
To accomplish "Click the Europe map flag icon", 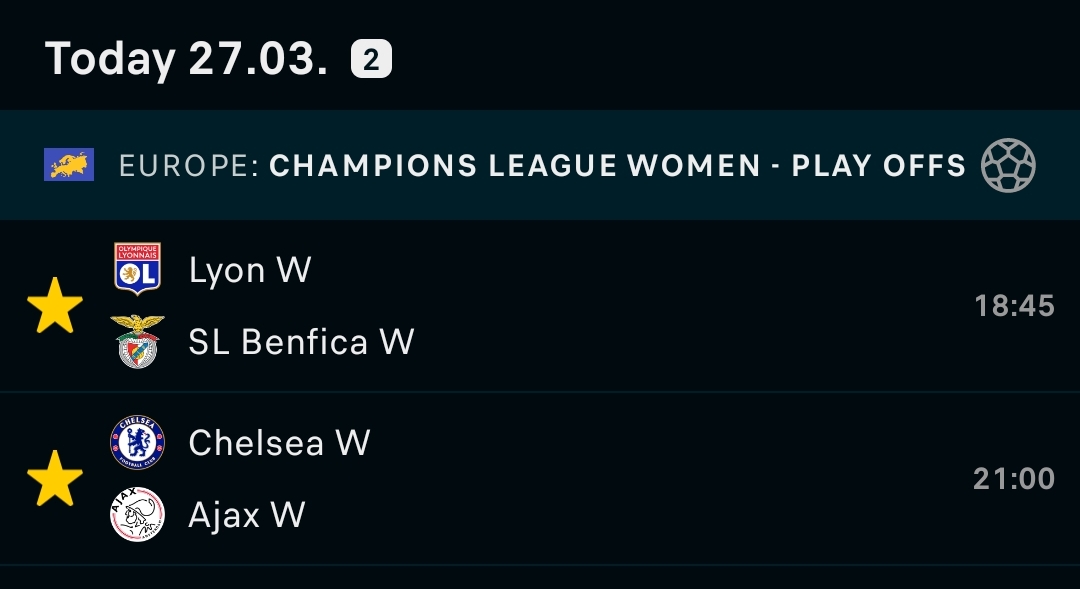I will point(69,165).
